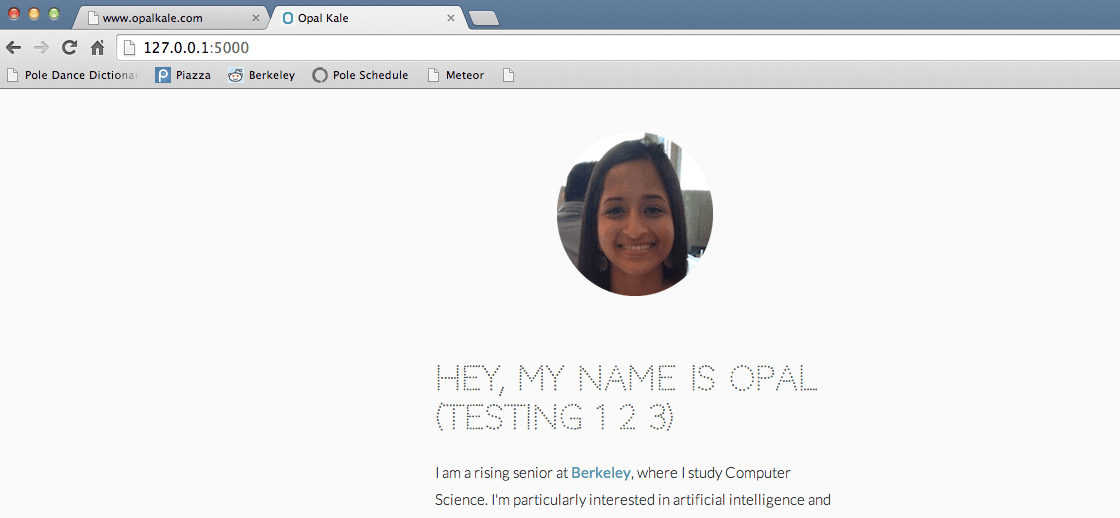This screenshot has height=518, width=1120.
Task: Click the circular profile photo
Action: click(634, 214)
